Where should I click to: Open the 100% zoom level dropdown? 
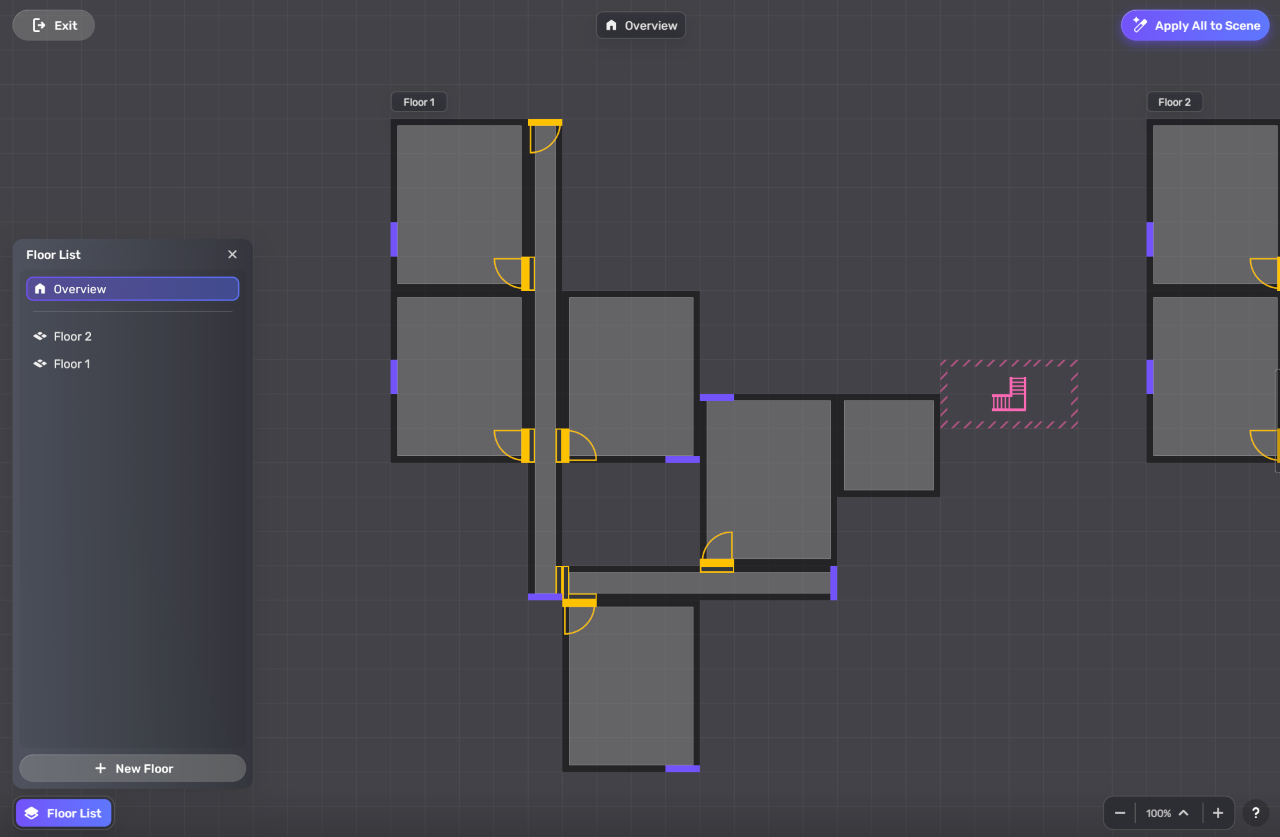1167,813
